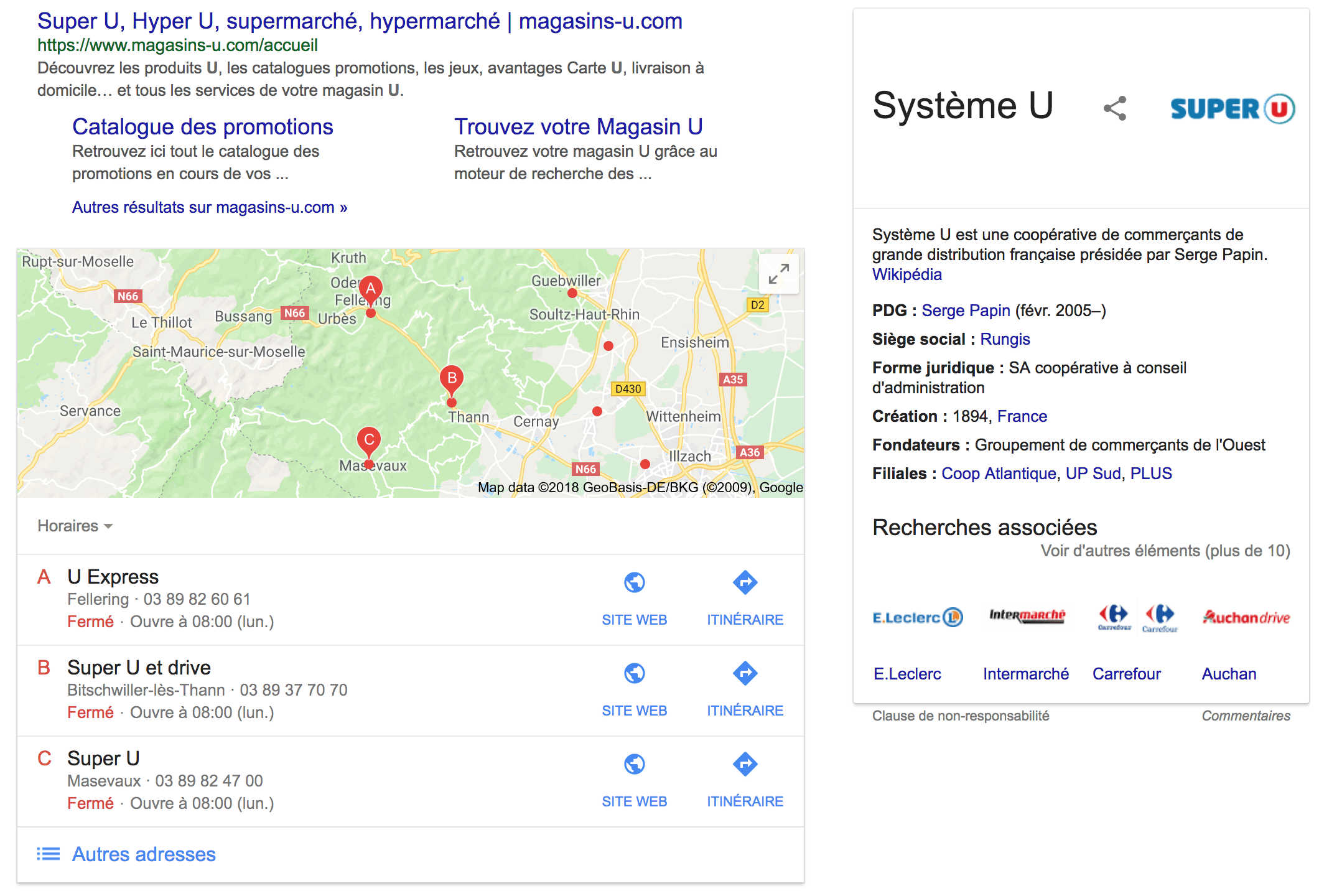The height and width of the screenshot is (896, 1319).
Task: Click the E.Leclerc logo thumbnail
Action: (x=918, y=617)
